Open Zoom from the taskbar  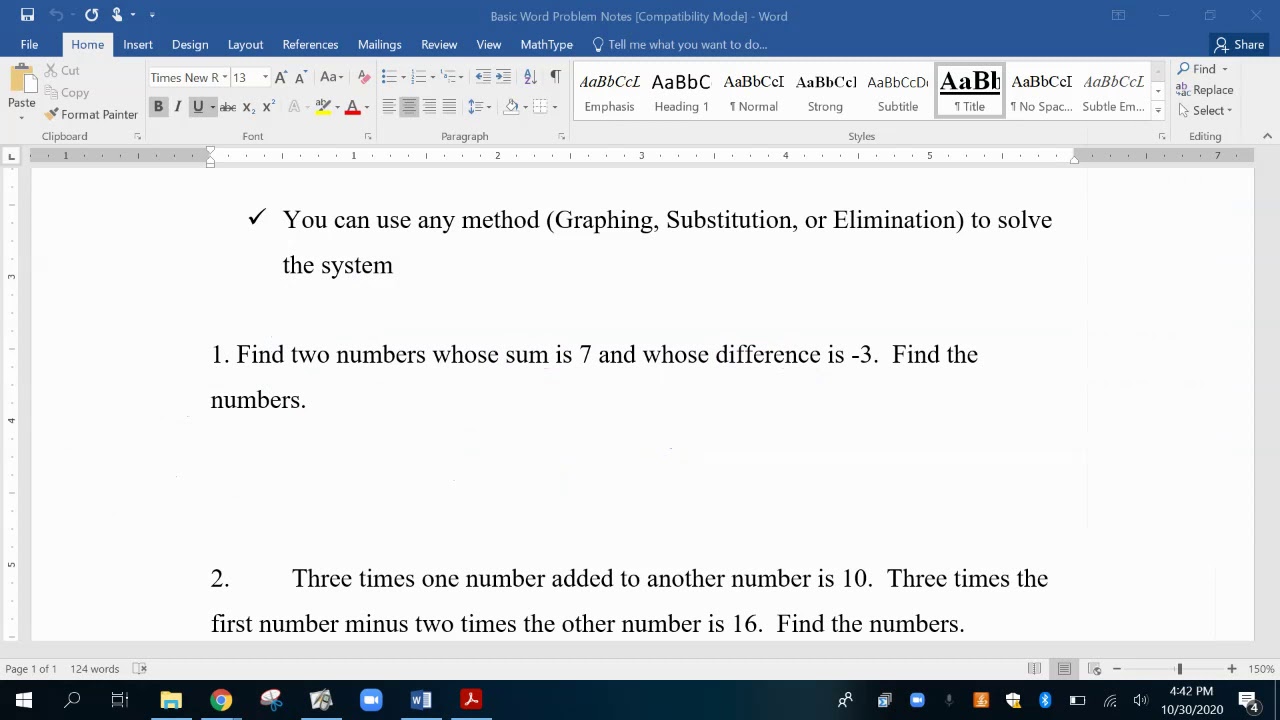point(371,700)
